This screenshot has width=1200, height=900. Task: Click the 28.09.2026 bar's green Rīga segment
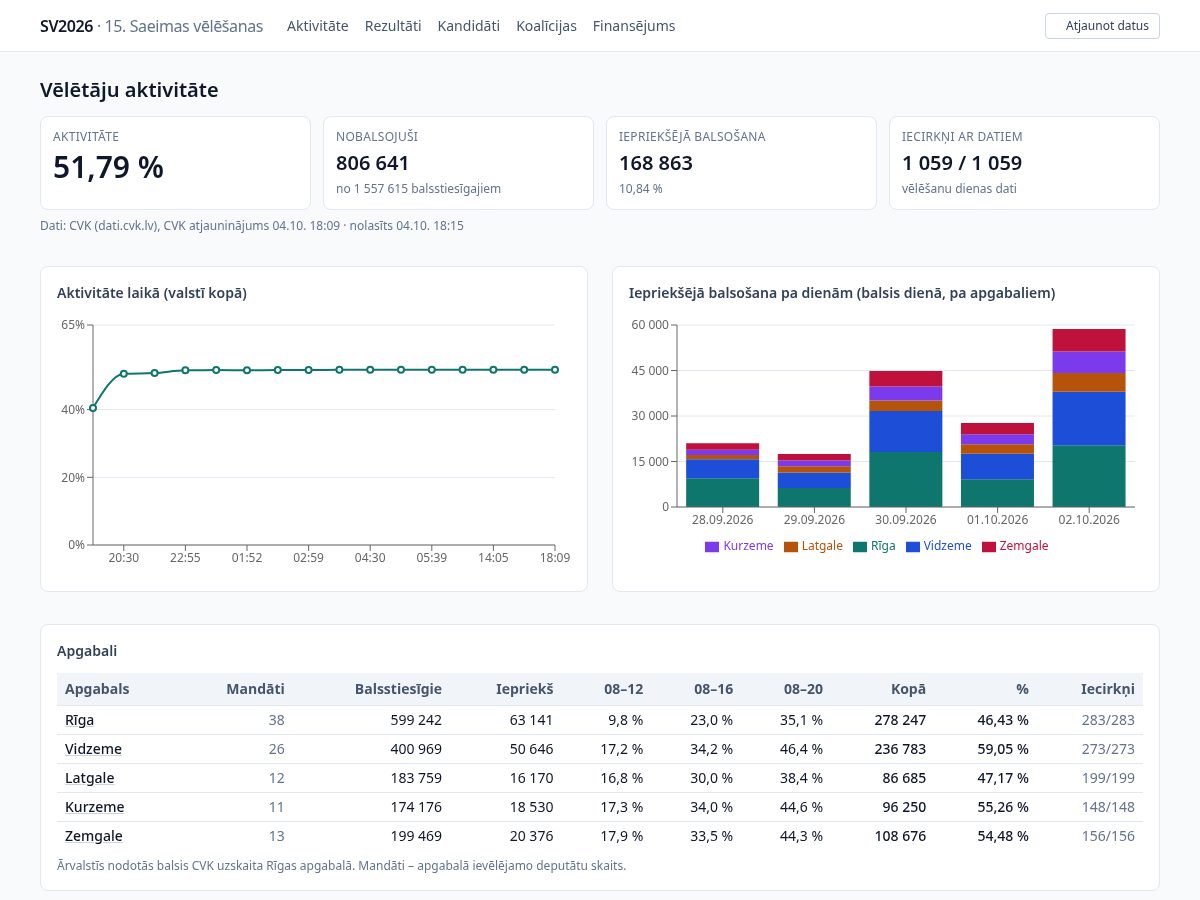(723, 492)
